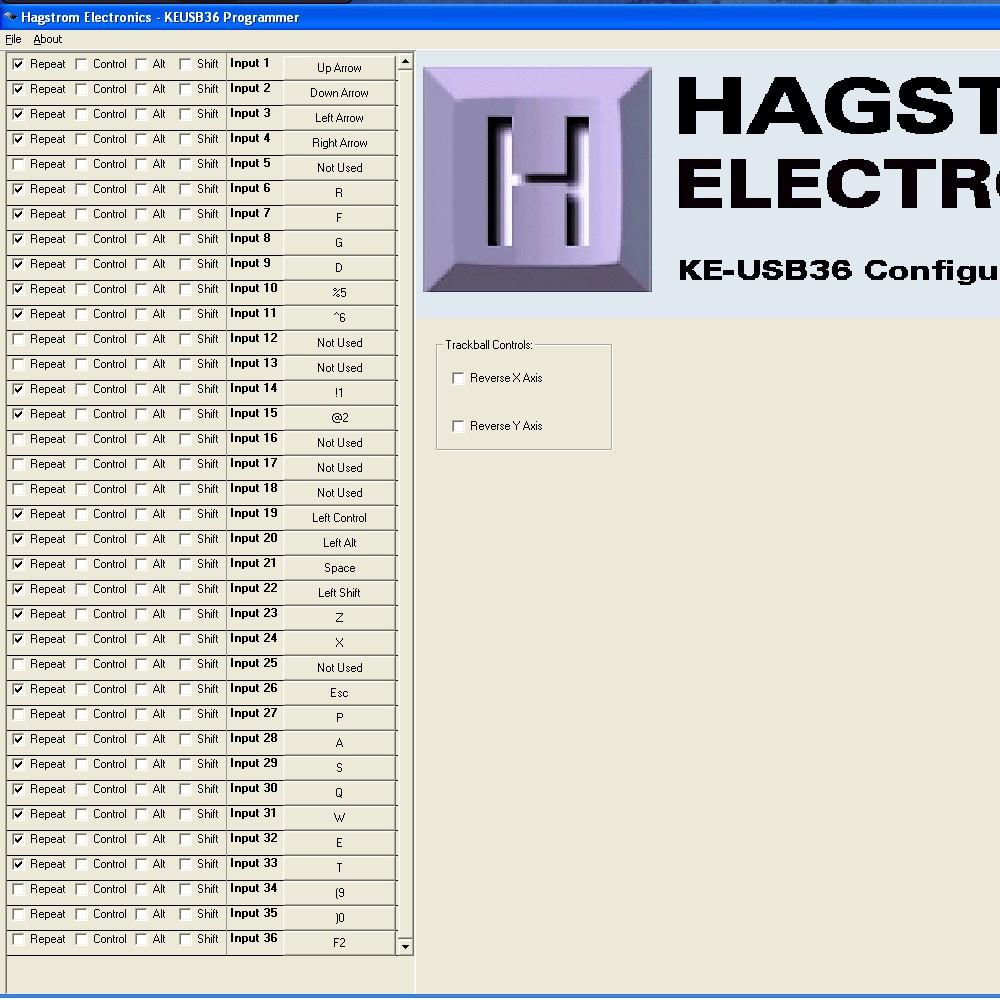Check the Control box for Input 3
Screen dimensions: 1000x1000
coord(81,115)
